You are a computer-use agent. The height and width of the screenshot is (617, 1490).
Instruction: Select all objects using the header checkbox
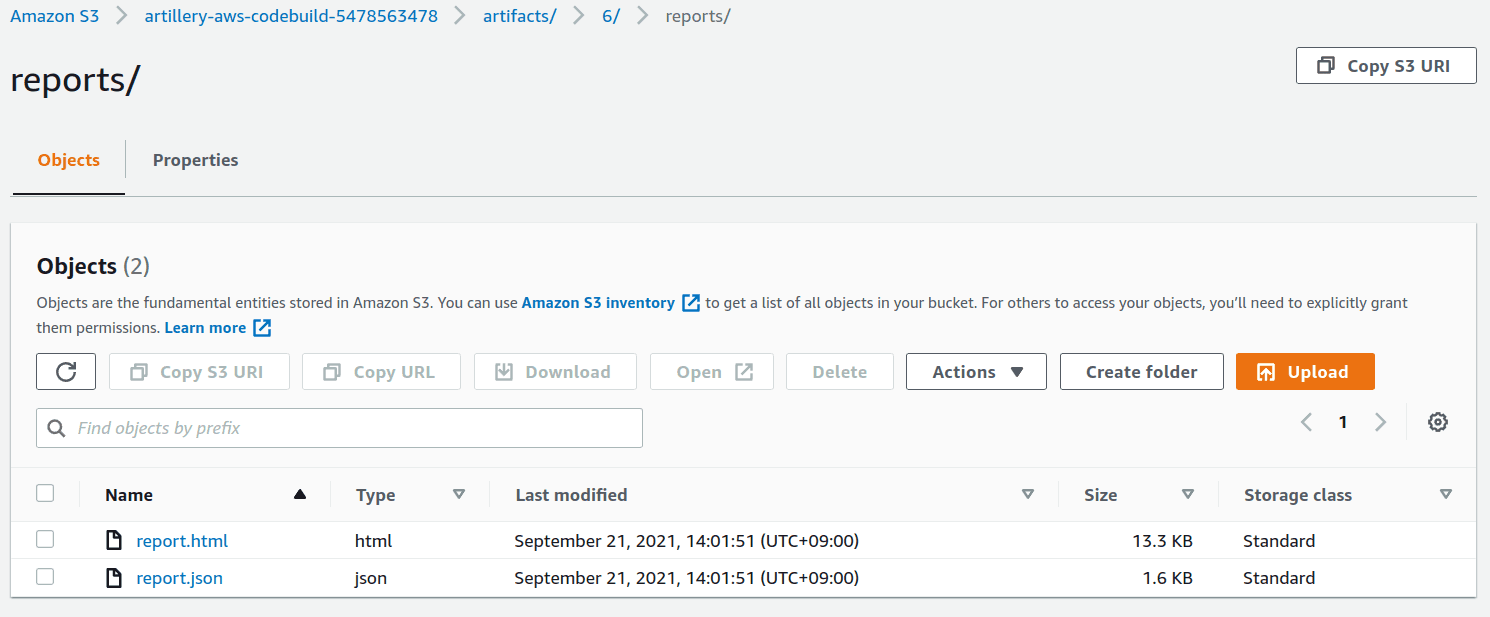(x=45, y=493)
